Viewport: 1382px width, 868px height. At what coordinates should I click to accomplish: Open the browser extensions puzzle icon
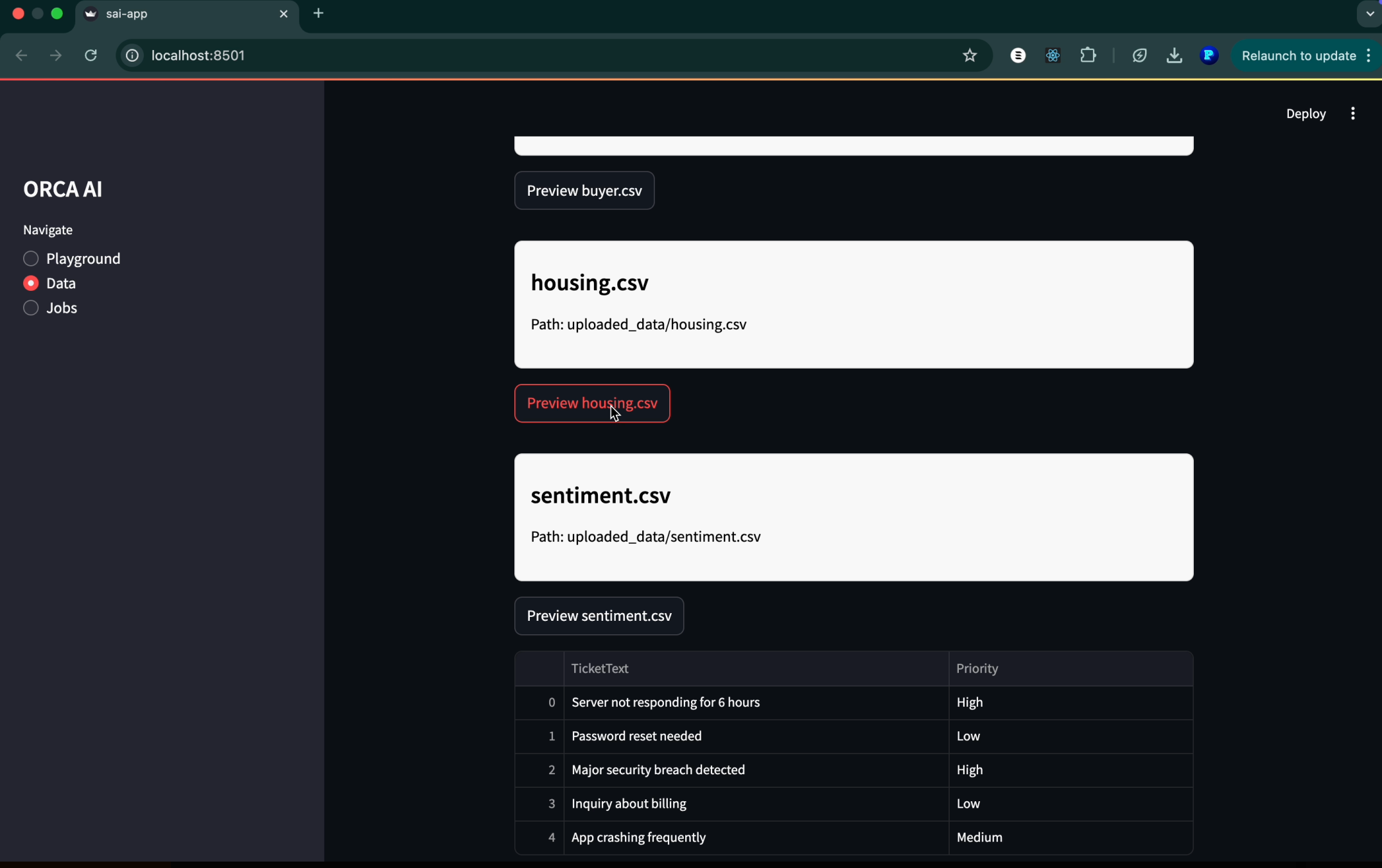[x=1088, y=56]
